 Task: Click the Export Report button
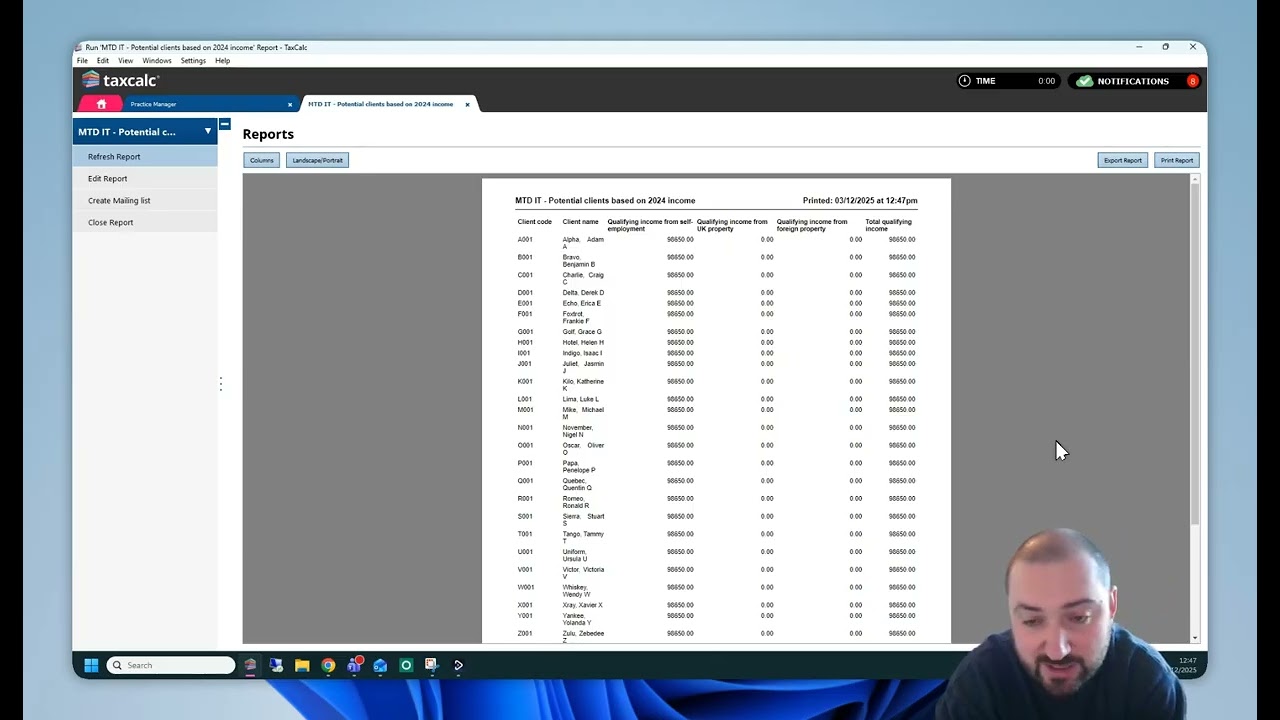tap(1122, 160)
